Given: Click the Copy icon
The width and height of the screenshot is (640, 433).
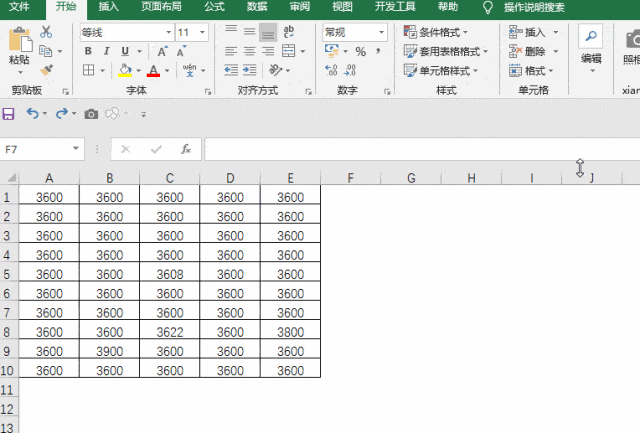Looking at the screenshot, I should 46,51.
